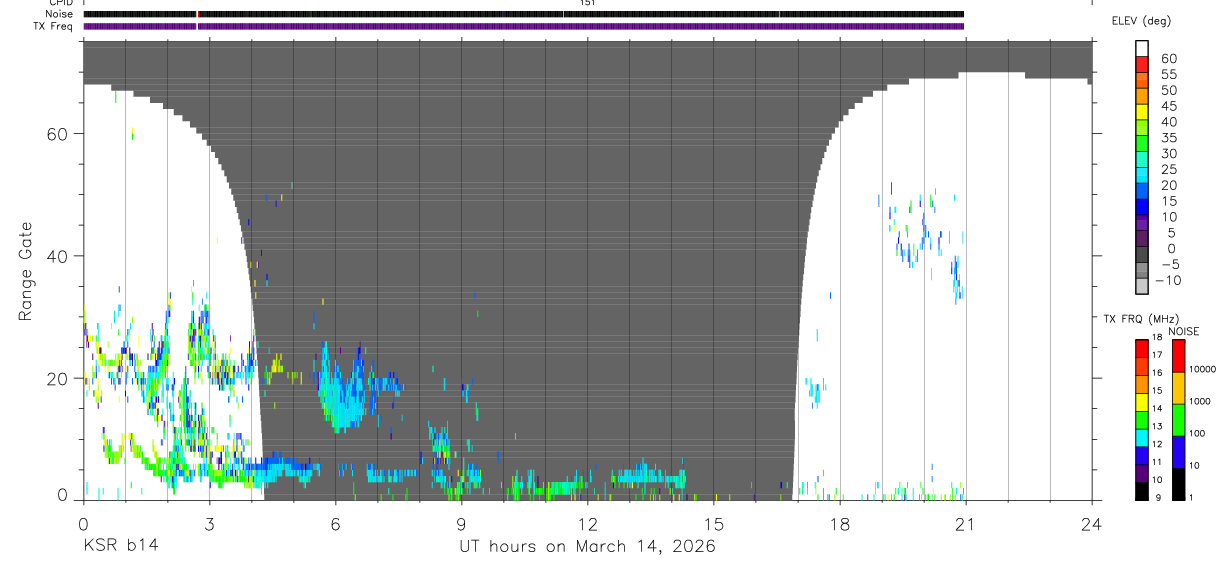
Task: Click the "6" tick label on the UT hours axis
Action: [x=335, y=524]
